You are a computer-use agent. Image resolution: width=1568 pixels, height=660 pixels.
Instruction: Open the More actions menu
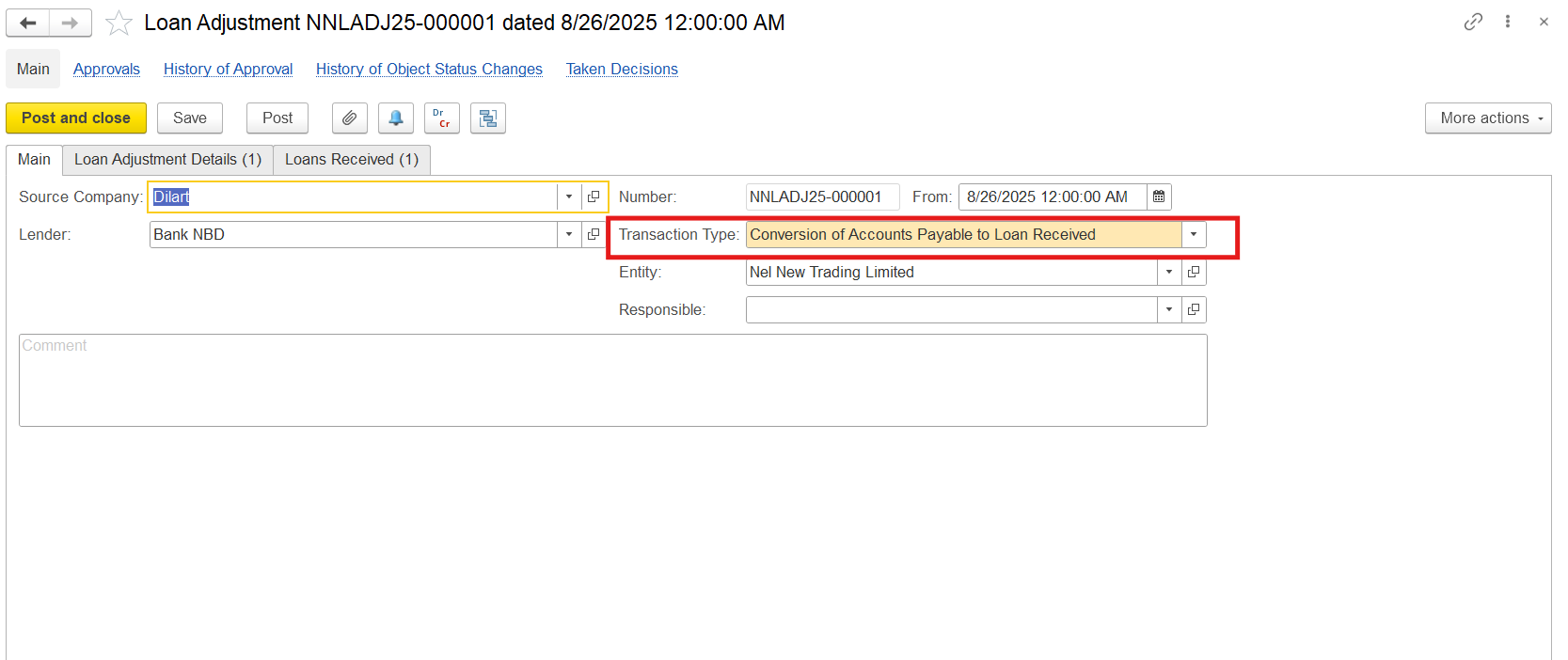[x=1487, y=118]
